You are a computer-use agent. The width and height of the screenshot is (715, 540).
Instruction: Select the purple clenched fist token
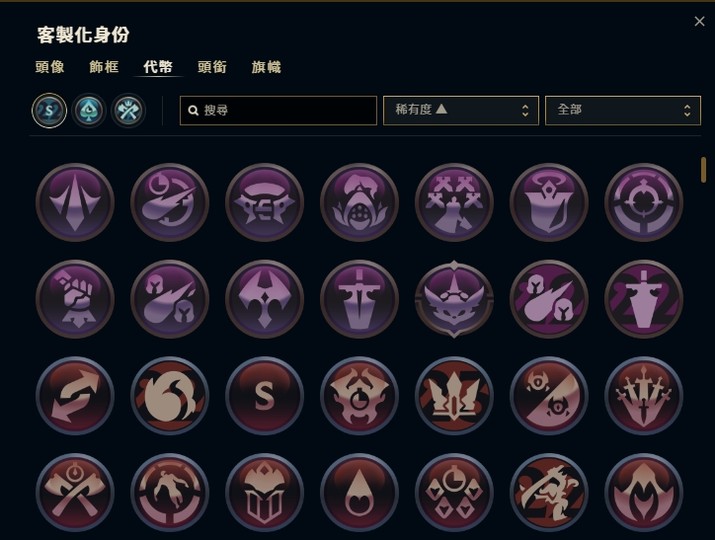point(75,299)
